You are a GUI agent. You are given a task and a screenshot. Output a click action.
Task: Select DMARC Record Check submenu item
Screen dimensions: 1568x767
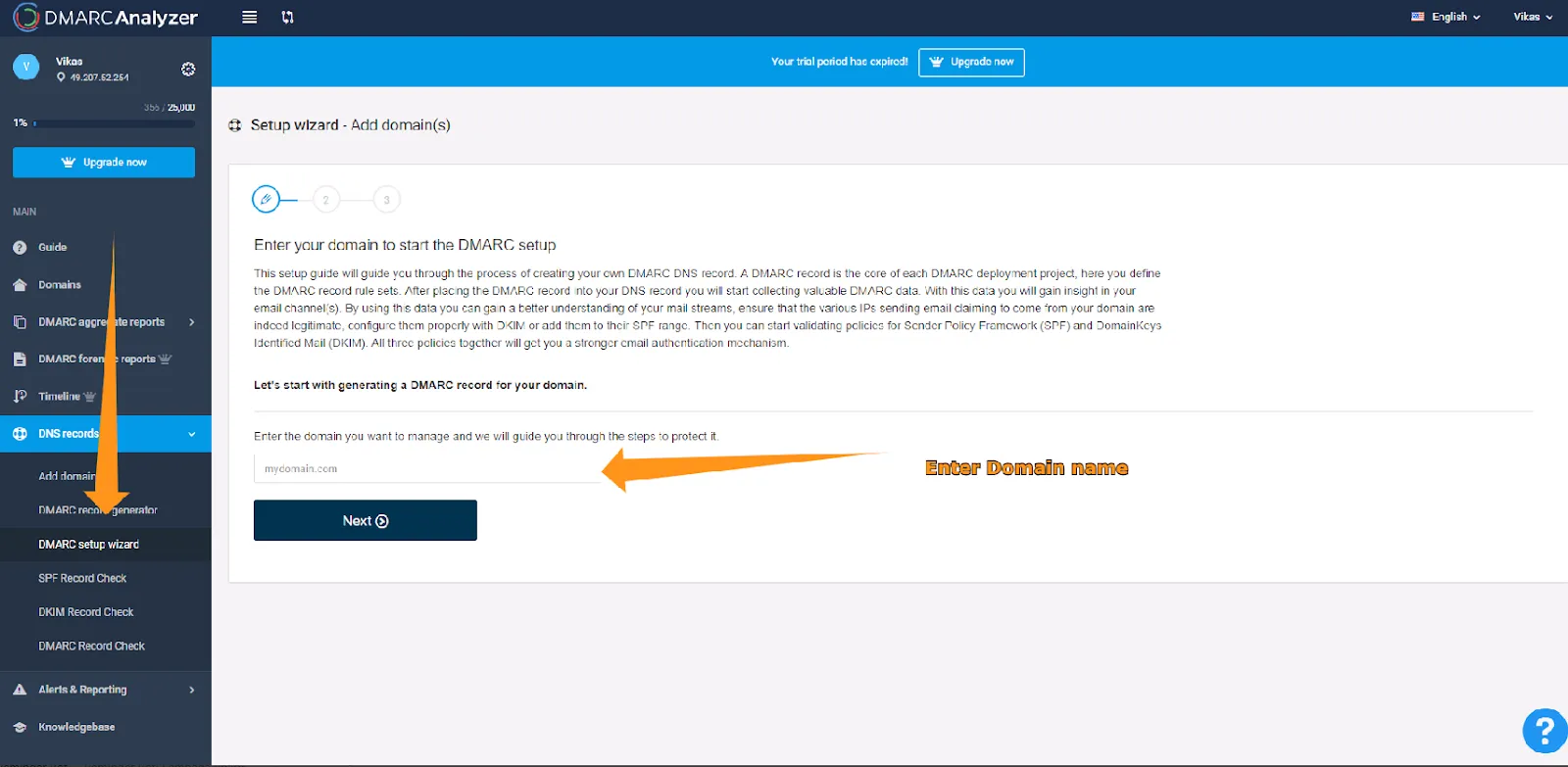pyautogui.click(x=106, y=647)
